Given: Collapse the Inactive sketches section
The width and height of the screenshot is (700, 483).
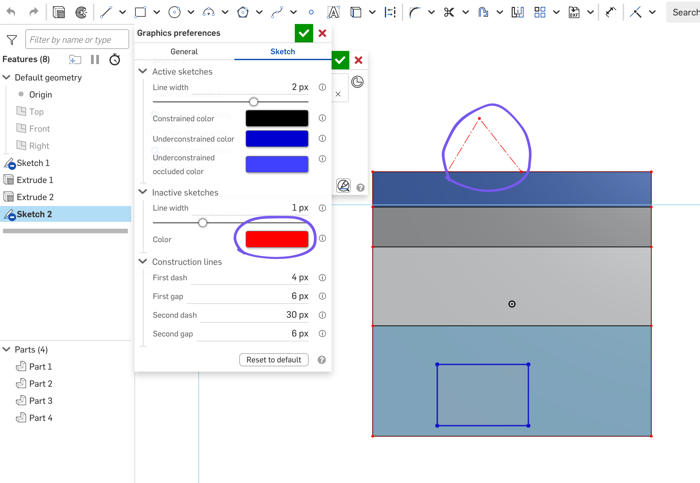Looking at the screenshot, I should (142, 192).
